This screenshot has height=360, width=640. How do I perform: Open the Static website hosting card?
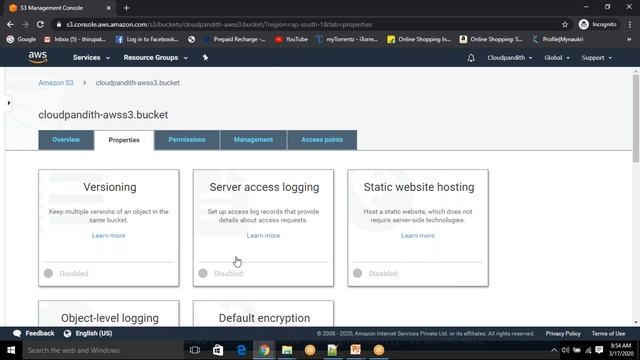click(418, 228)
